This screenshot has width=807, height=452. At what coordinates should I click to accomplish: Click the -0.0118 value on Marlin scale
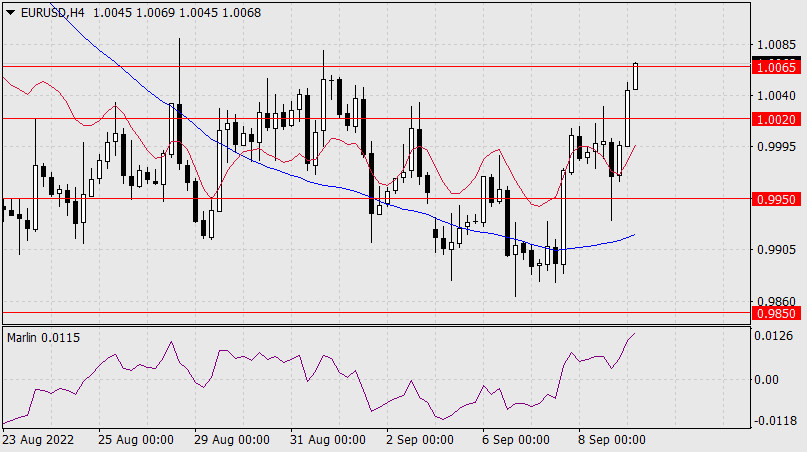[775, 421]
